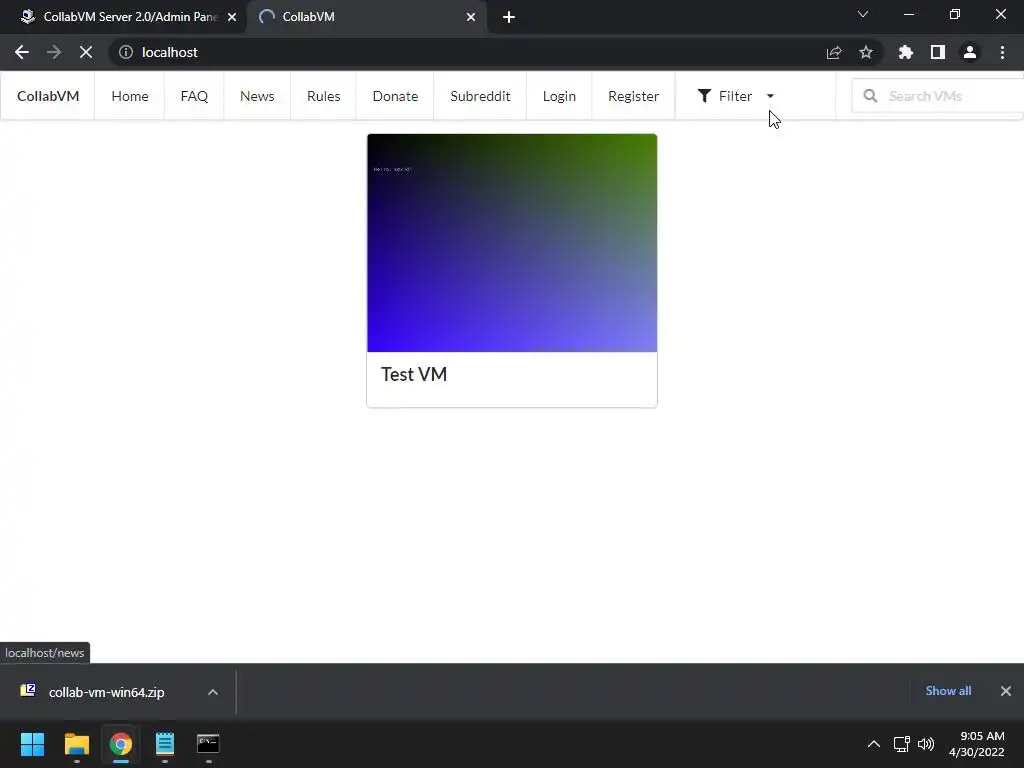This screenshot has height=768, width=1024.
Task: Visit the Subreddit link
Action: point(480,96)
